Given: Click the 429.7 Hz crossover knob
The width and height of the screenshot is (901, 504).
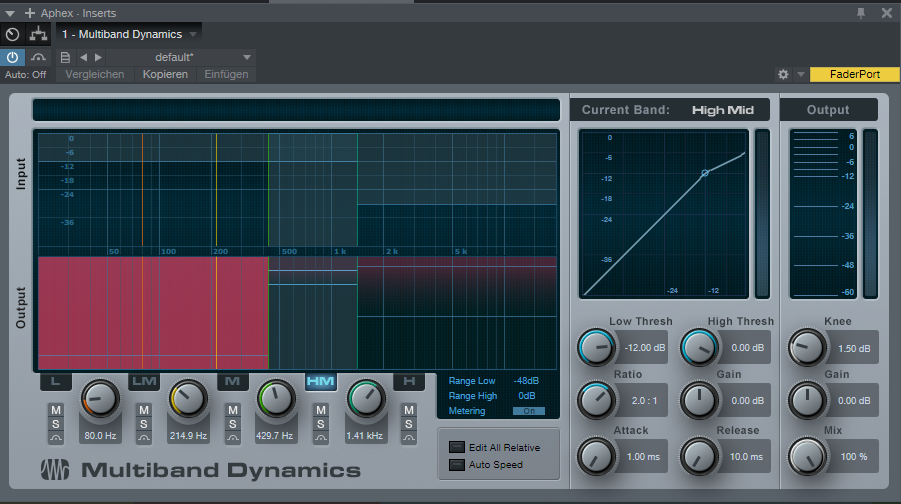Looking at the screenshot, I should point(276,399).
